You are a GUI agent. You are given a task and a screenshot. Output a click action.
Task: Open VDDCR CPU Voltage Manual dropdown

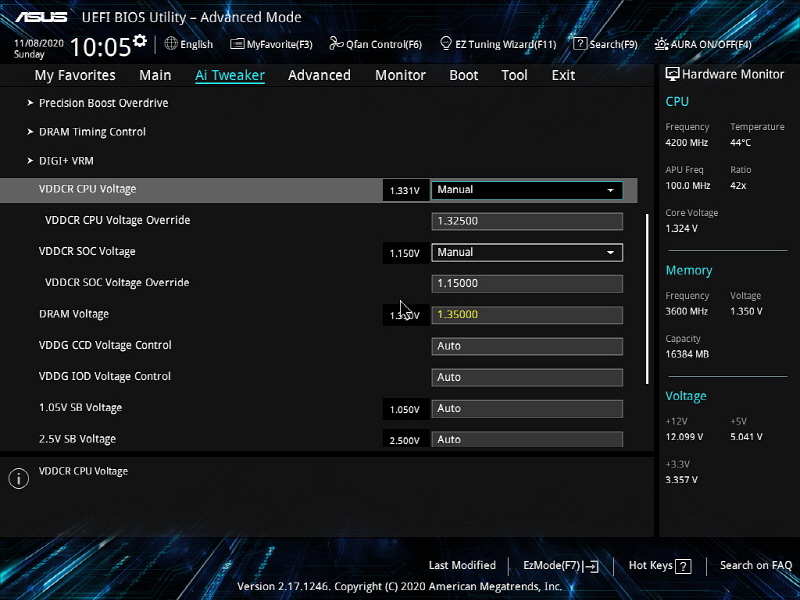pyautogui.click(x=527, y=190)
